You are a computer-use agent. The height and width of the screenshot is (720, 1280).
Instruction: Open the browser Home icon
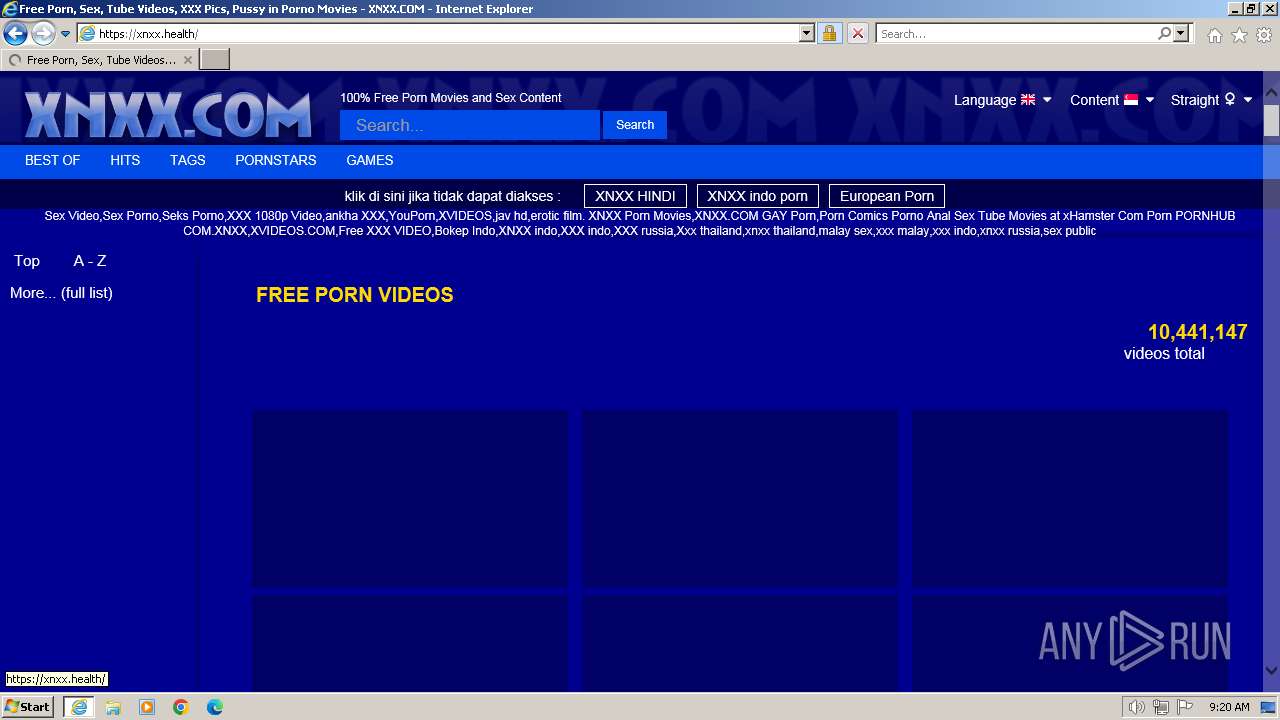coord(1214,35)
